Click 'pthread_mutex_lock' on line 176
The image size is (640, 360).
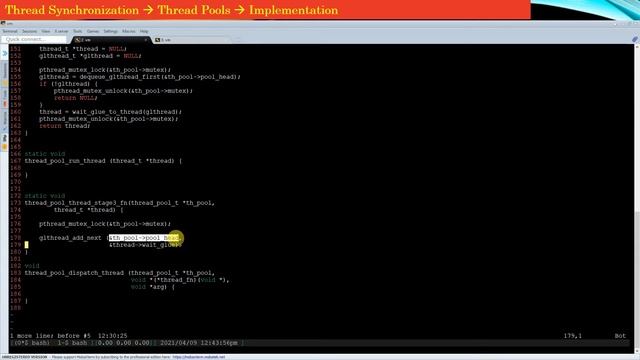[x=72, y=224]
